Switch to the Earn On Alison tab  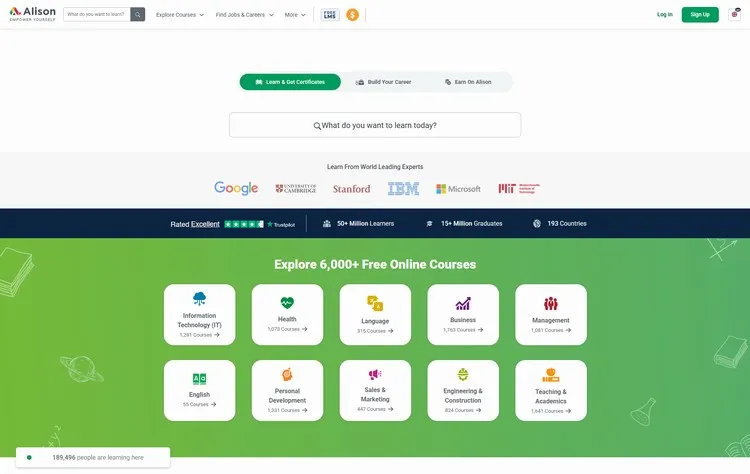pyautogui.click(x=468, y=82)
